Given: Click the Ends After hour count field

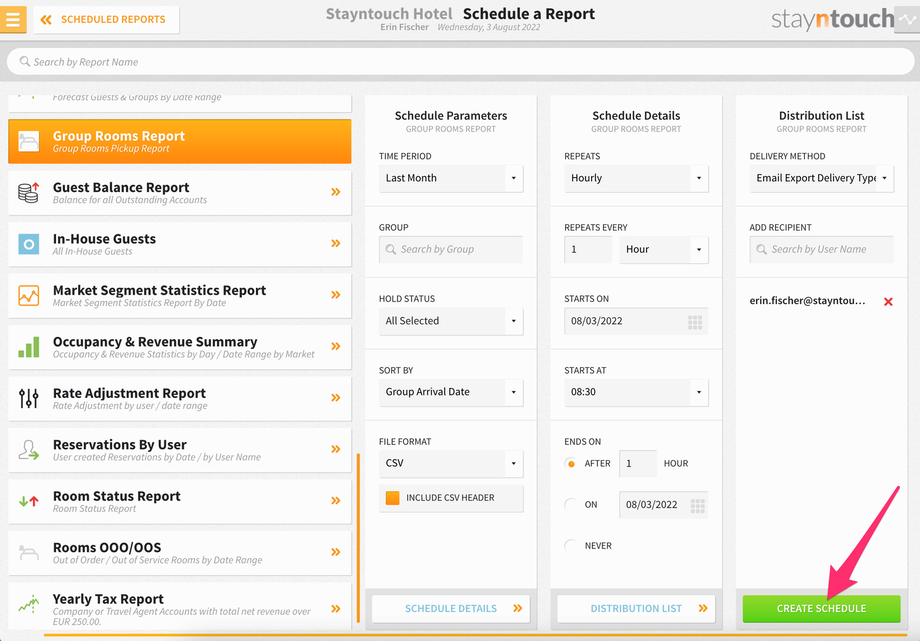Looking at the screenshot, I should 638,464.
